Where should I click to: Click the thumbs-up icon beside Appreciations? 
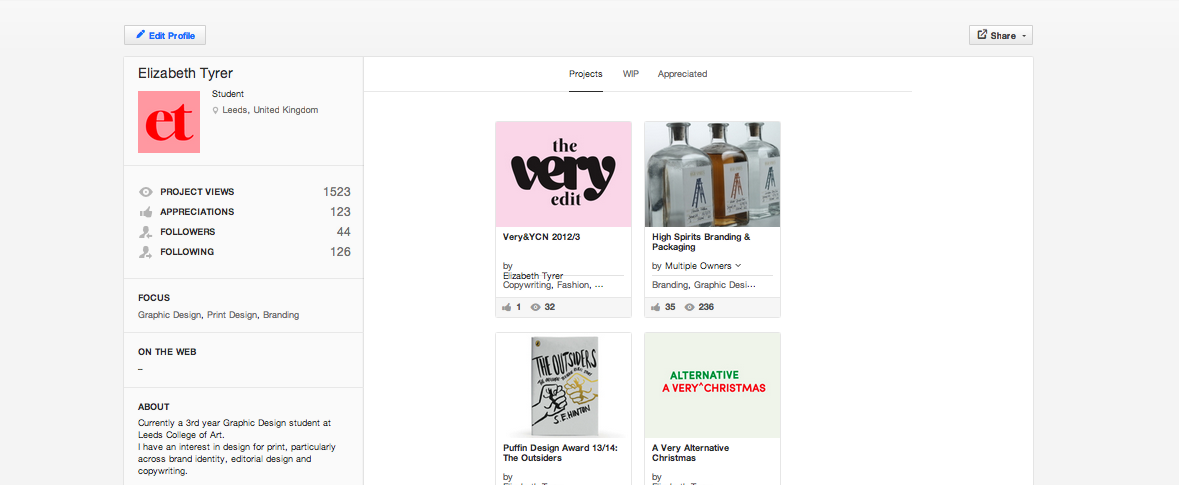(x=146, y=212)
